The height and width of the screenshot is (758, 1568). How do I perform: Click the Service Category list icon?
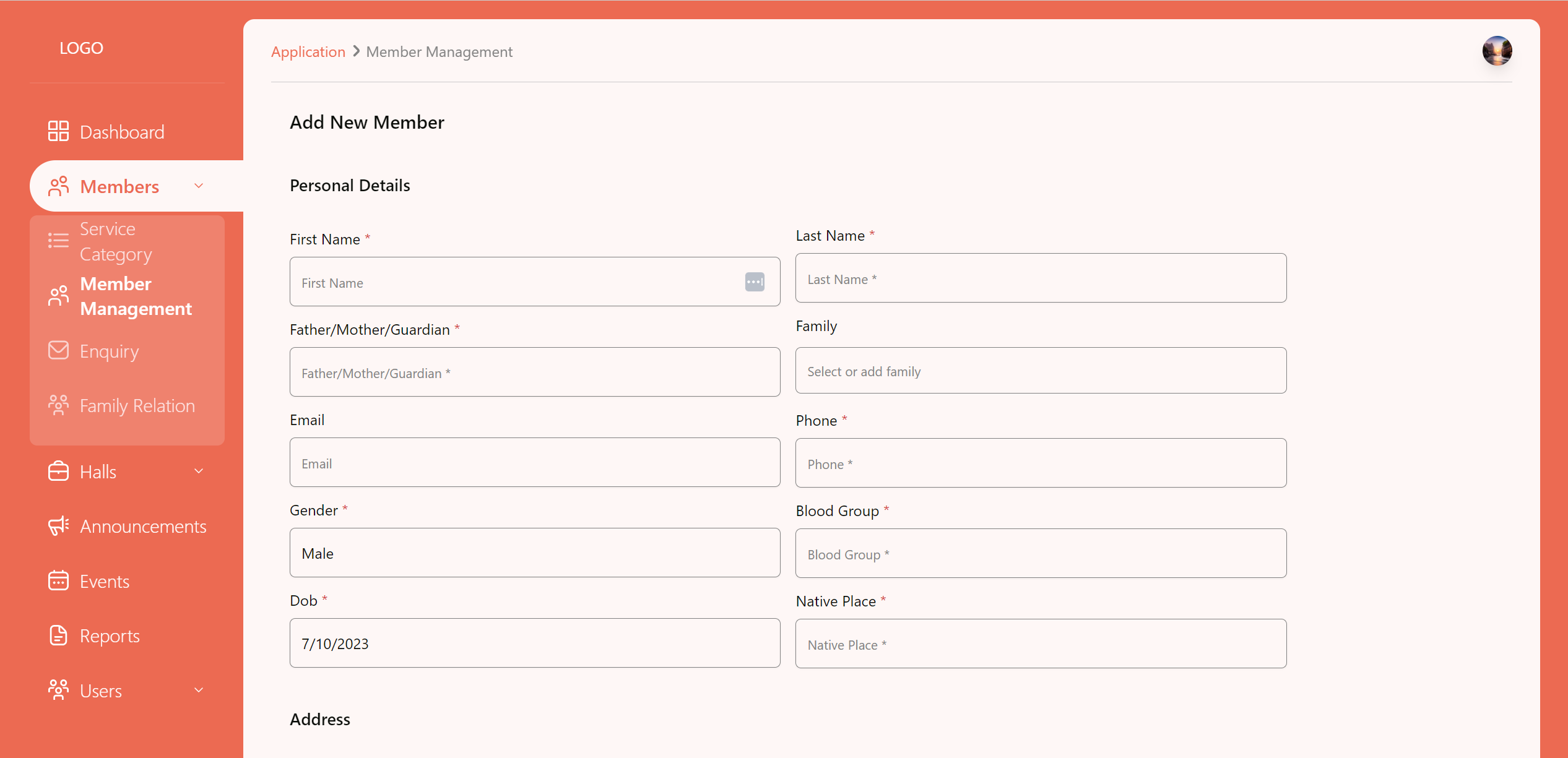[58, 241]
